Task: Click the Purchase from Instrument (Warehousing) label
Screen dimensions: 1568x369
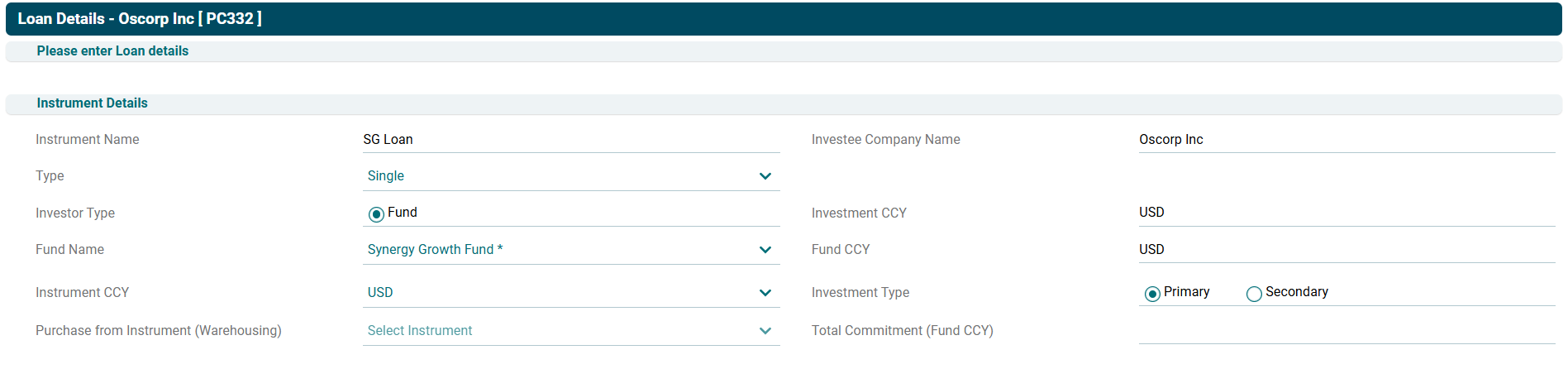Action: click(x=159, y=331)
